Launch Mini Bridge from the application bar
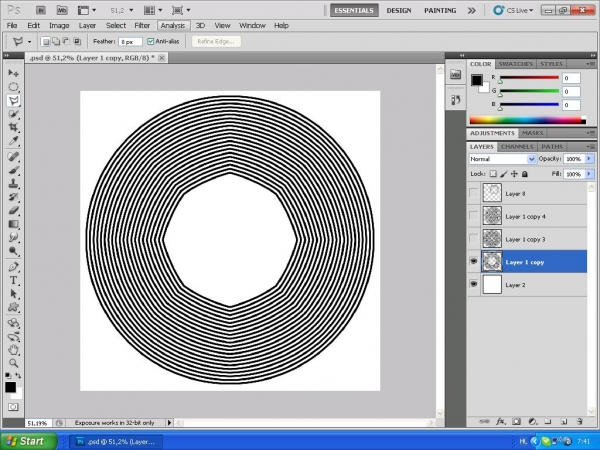The image size is (600, 450). pyautogui.click(x=62, y=10)
